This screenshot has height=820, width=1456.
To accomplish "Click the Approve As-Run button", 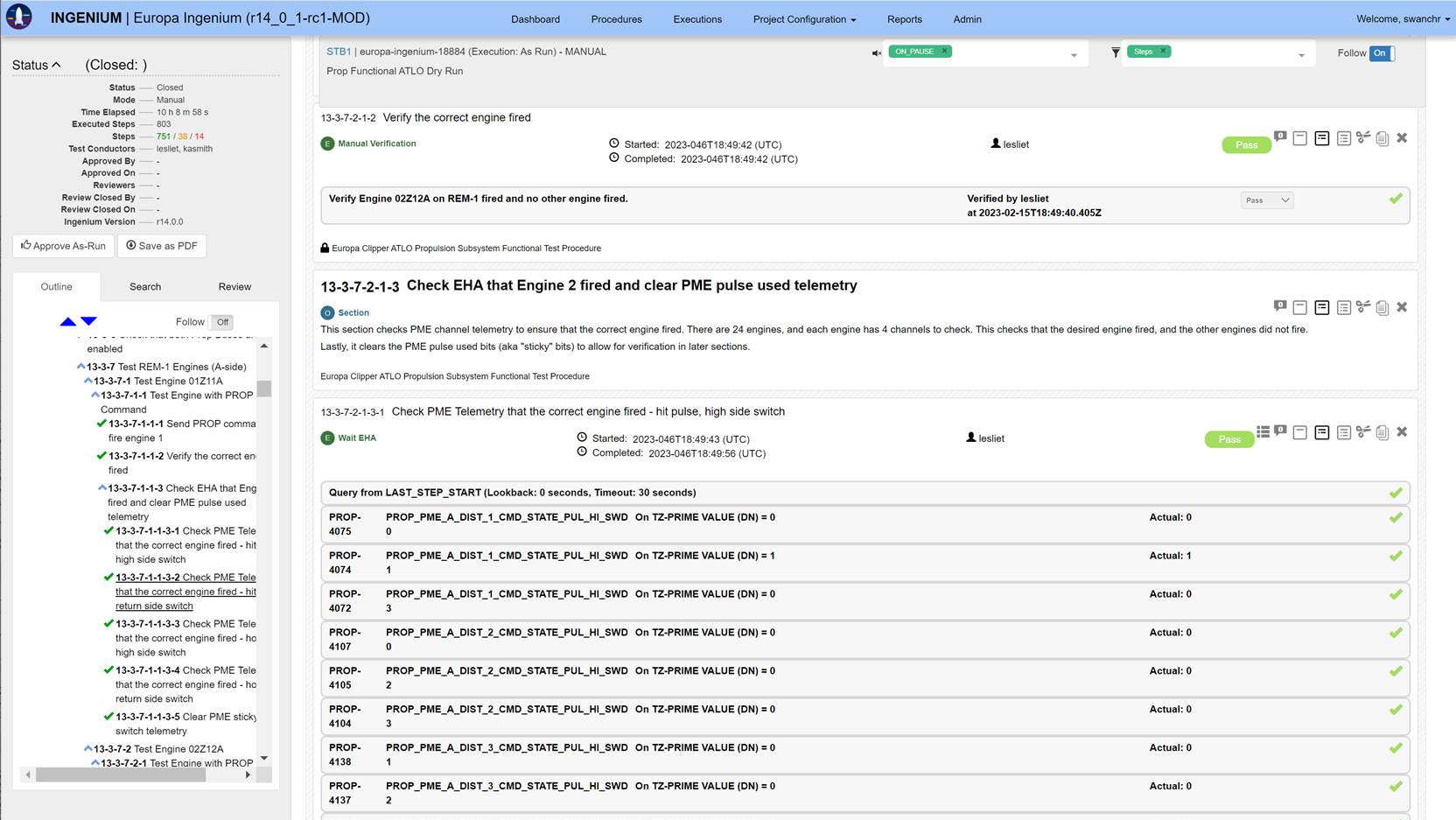I will point(64,246).
